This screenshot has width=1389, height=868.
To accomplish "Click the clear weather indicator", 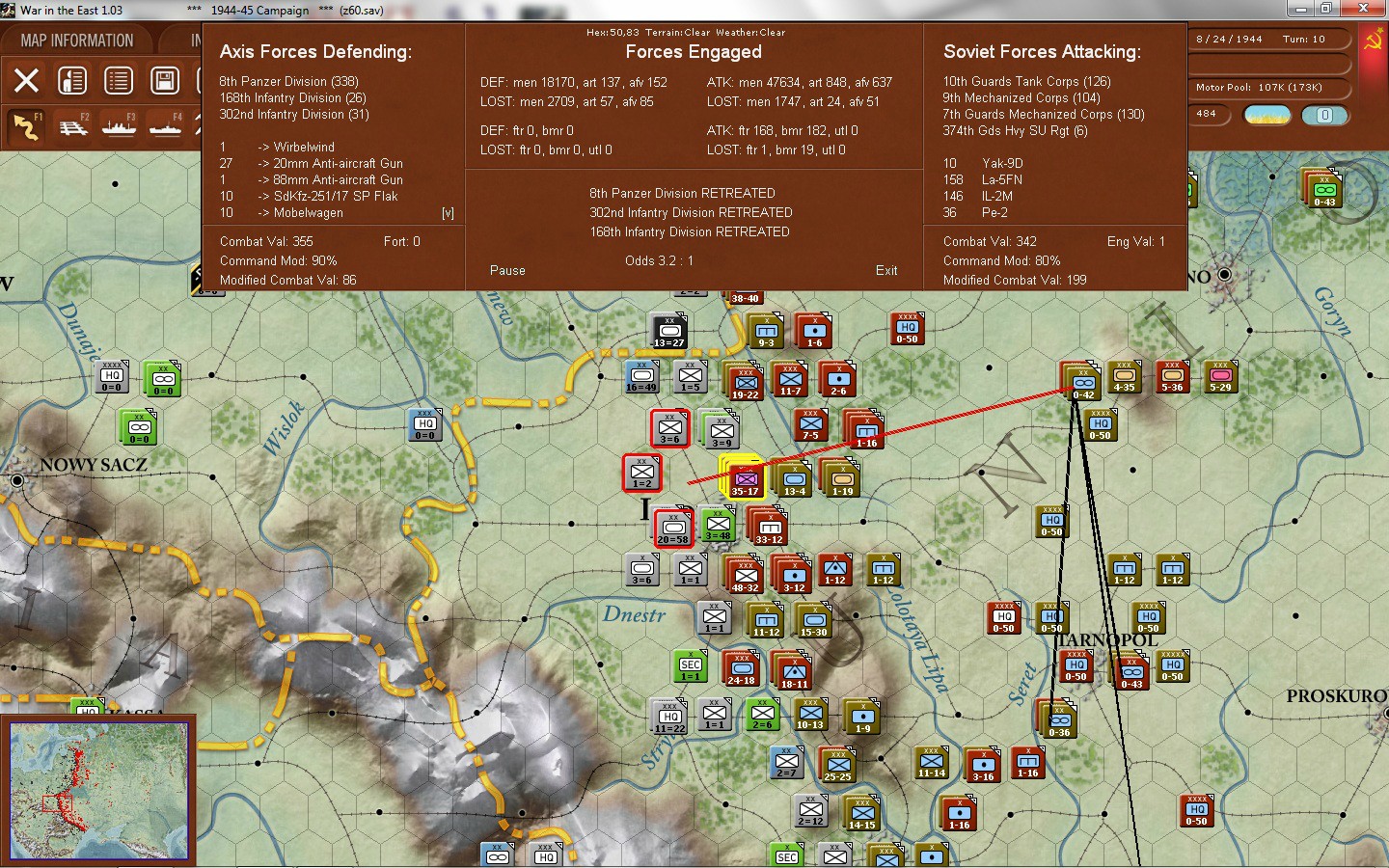I will pyautogui.click(x=1267, y=115).
